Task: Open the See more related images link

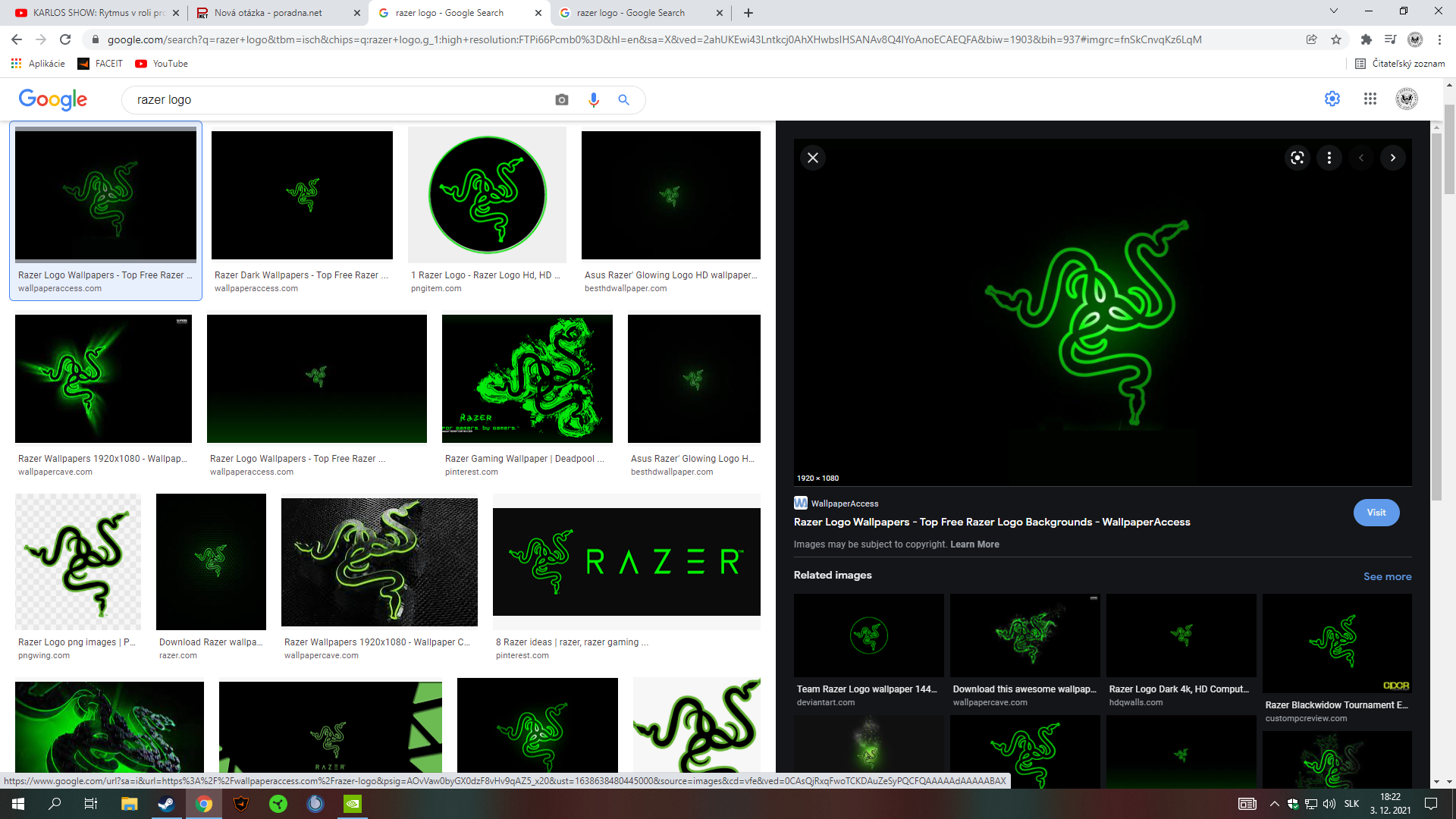Action: 1387,576
